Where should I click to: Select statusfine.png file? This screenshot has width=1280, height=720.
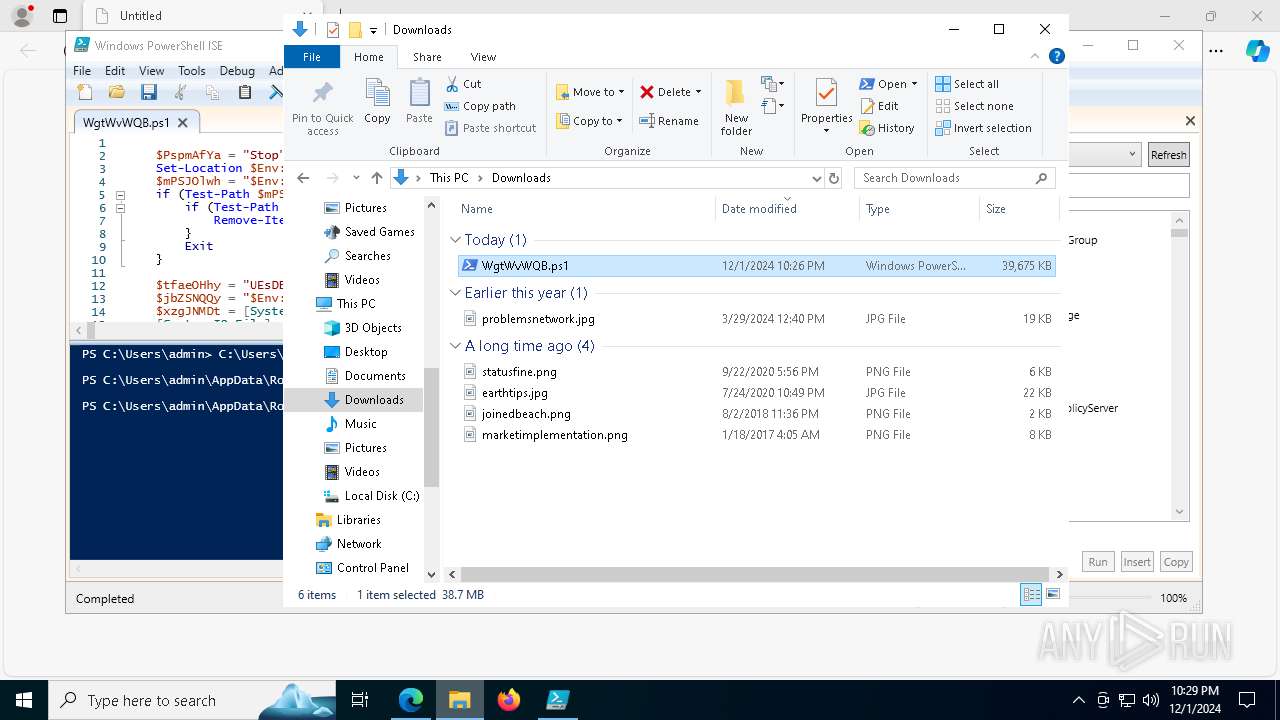pyautogui.click(x=519, y=372)
